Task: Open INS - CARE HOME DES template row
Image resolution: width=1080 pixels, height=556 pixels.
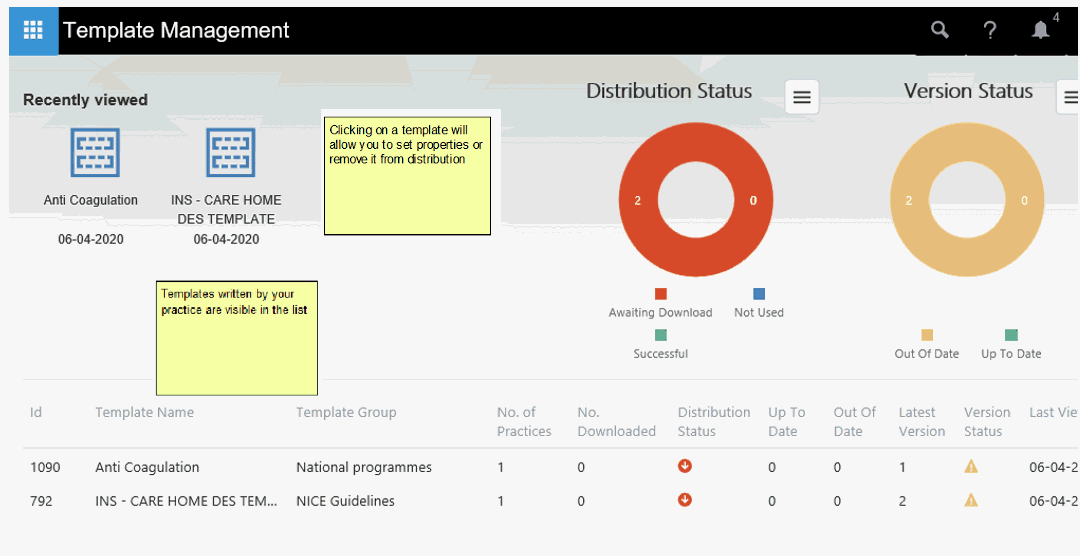Action: [x=186, y=501]
